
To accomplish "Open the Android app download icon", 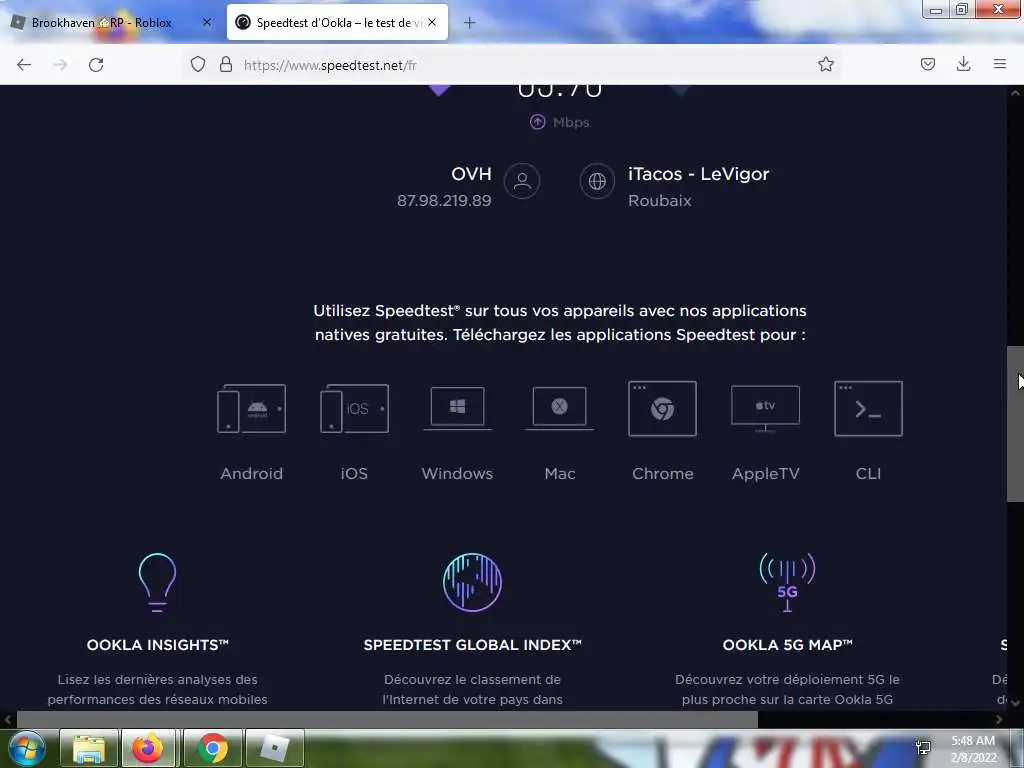I will tap(251, 409).
